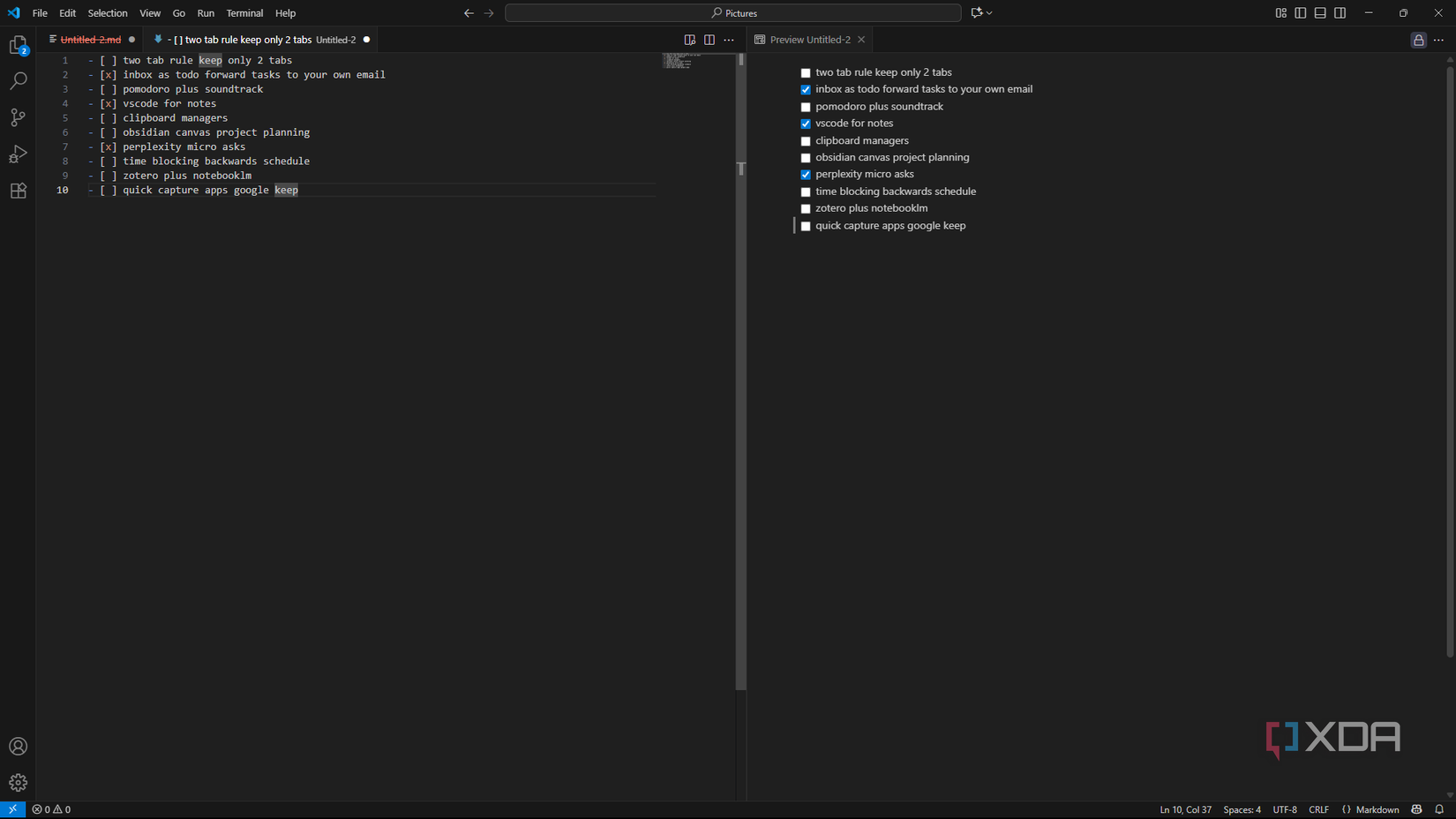Viewport: 1456px width, 819px height.
Task: Click Customize Layout icon
Action: click(1281, 13)
